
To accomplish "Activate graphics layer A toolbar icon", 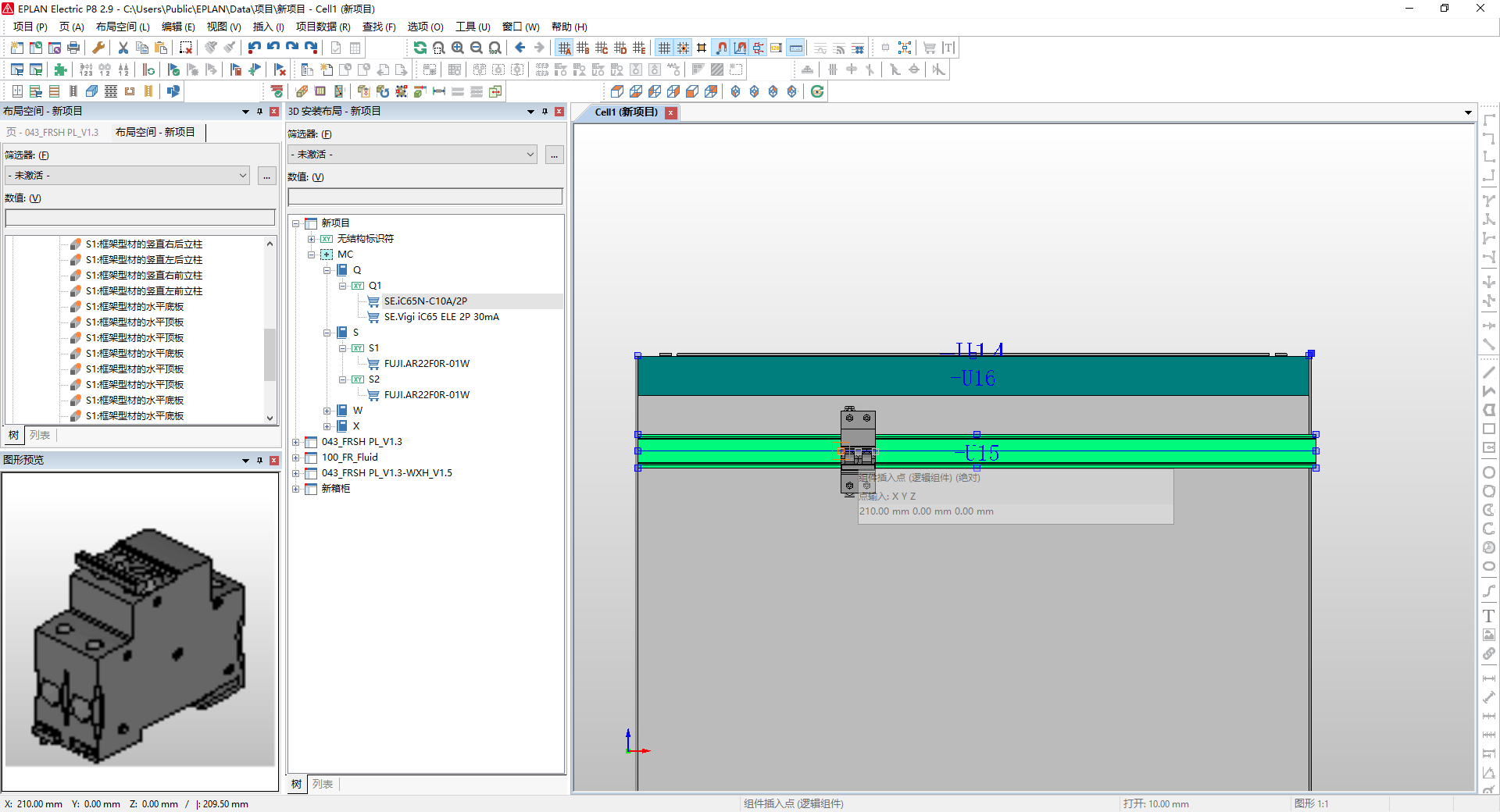I will pos(565,48).
